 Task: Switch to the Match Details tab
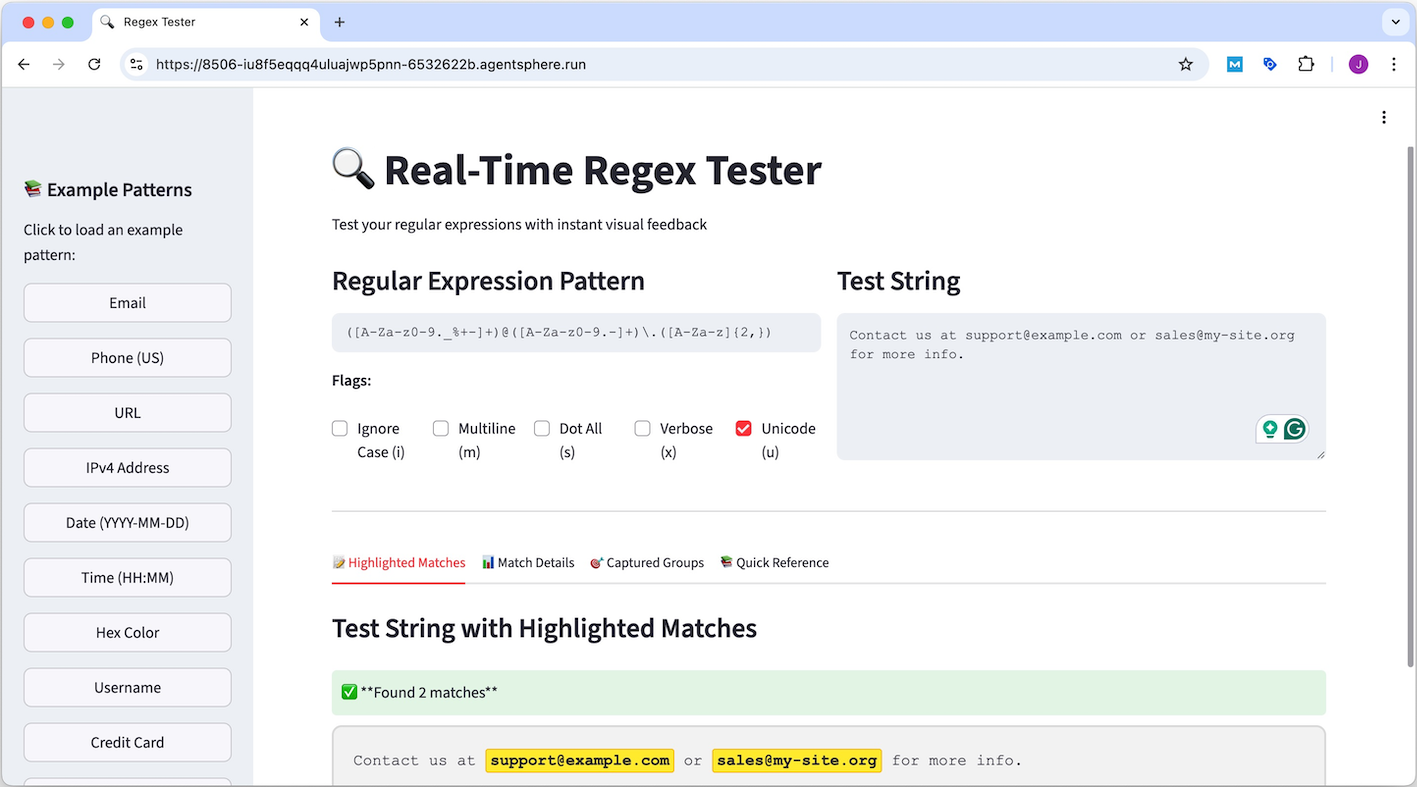pos(528,562)
